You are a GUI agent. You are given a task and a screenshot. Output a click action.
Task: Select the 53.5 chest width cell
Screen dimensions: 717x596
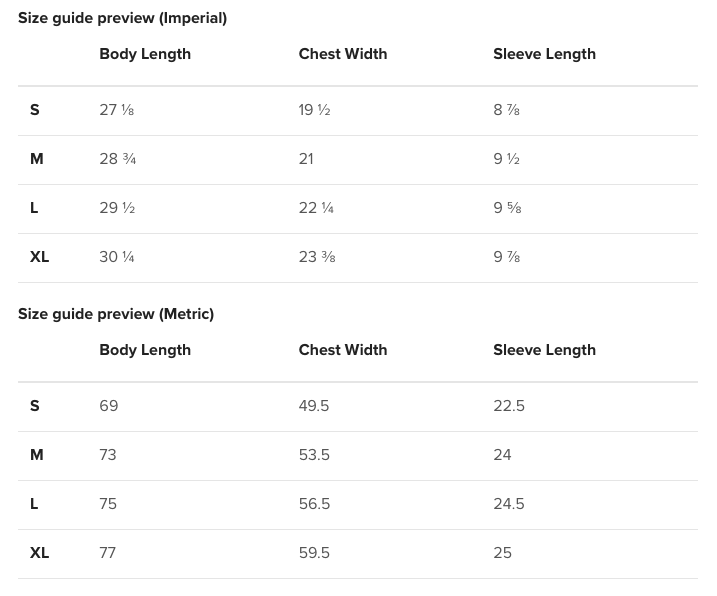click(314, 455)
